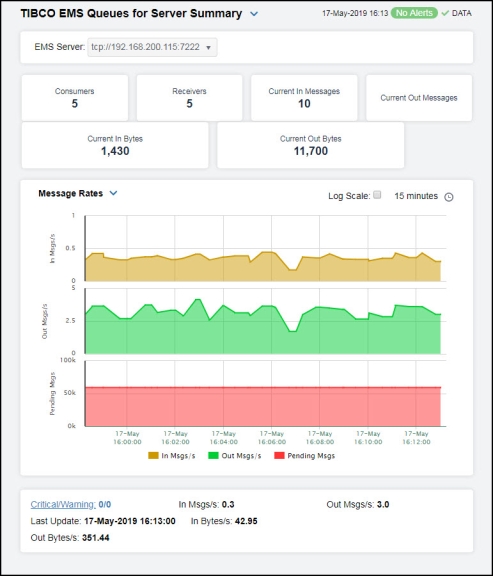Click the Out Msgs/s 3.0 value

383,504
